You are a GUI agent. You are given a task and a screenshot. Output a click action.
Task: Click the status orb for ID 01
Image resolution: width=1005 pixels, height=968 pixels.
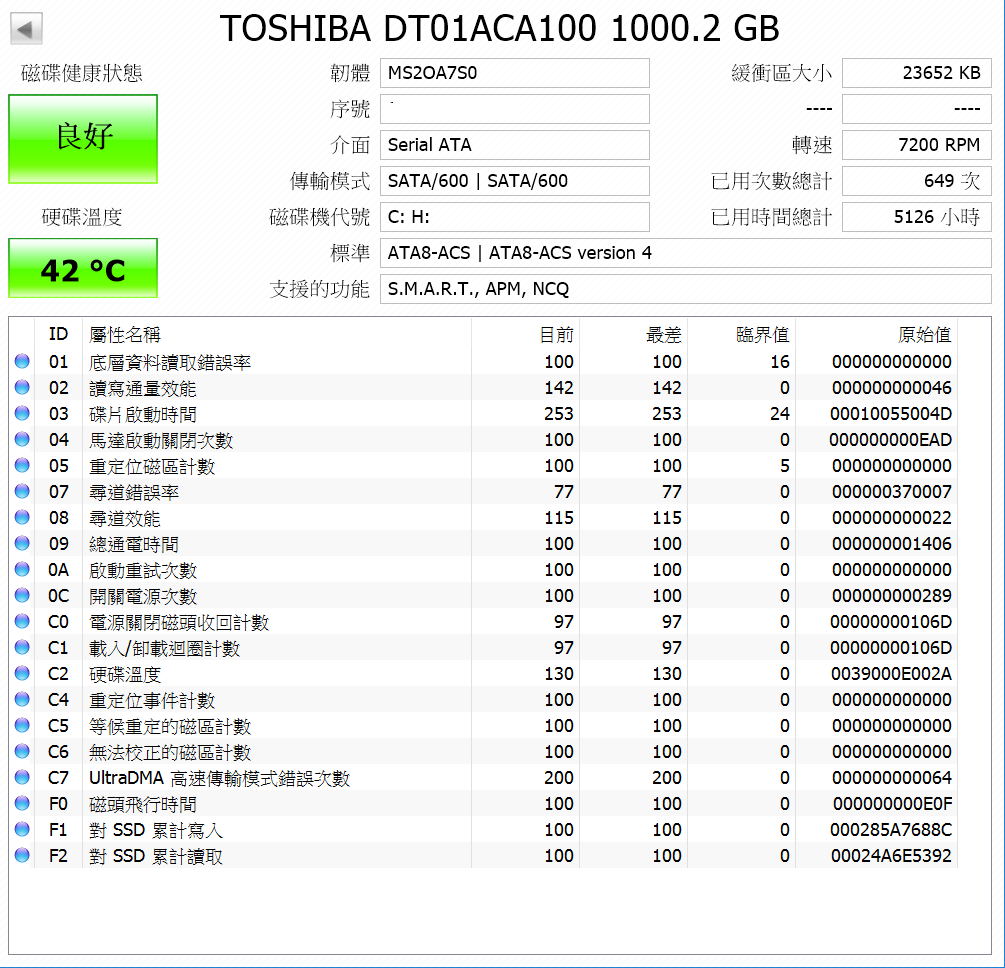[22, 362]
